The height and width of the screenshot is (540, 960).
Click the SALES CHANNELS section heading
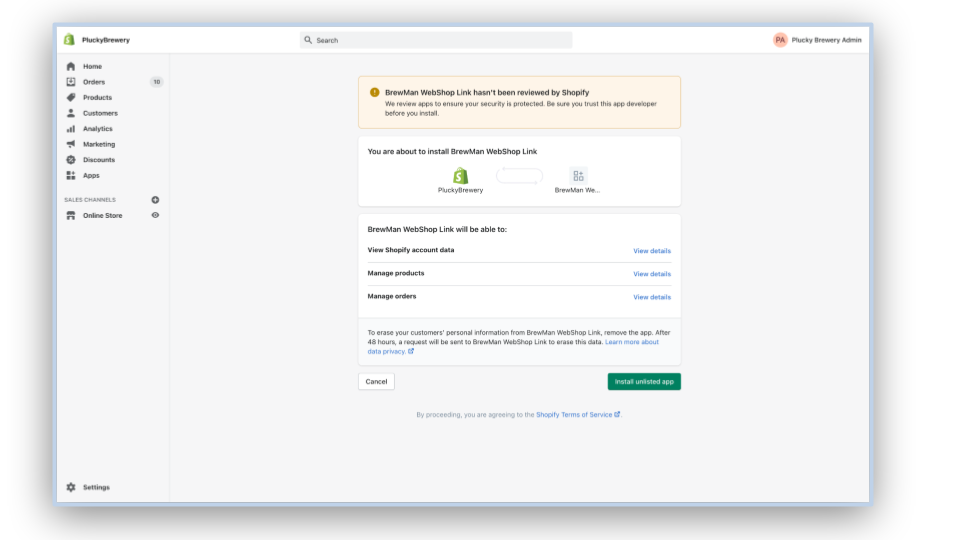90,200
